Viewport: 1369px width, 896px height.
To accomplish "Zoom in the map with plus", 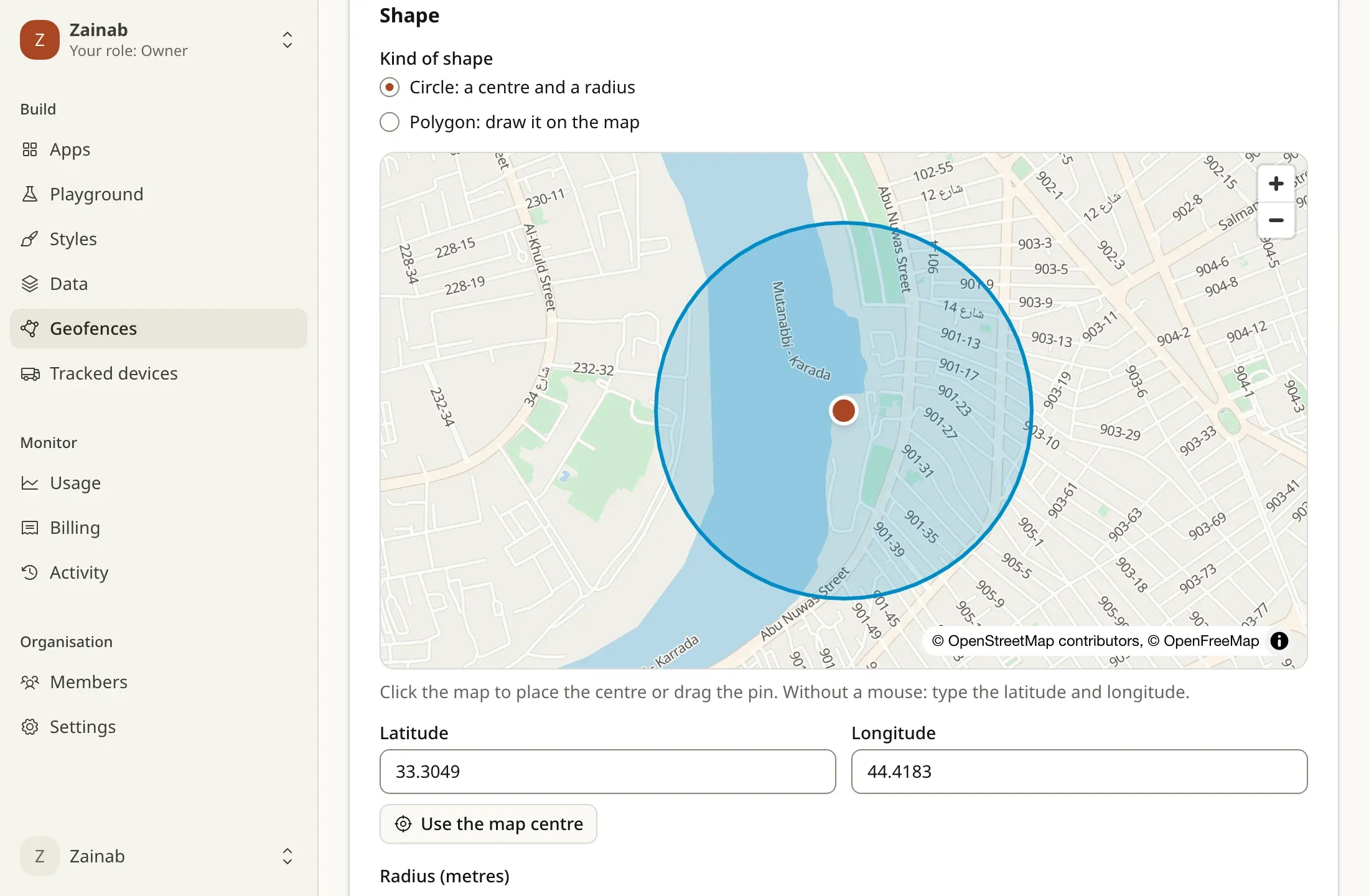I will point(1276,184).
